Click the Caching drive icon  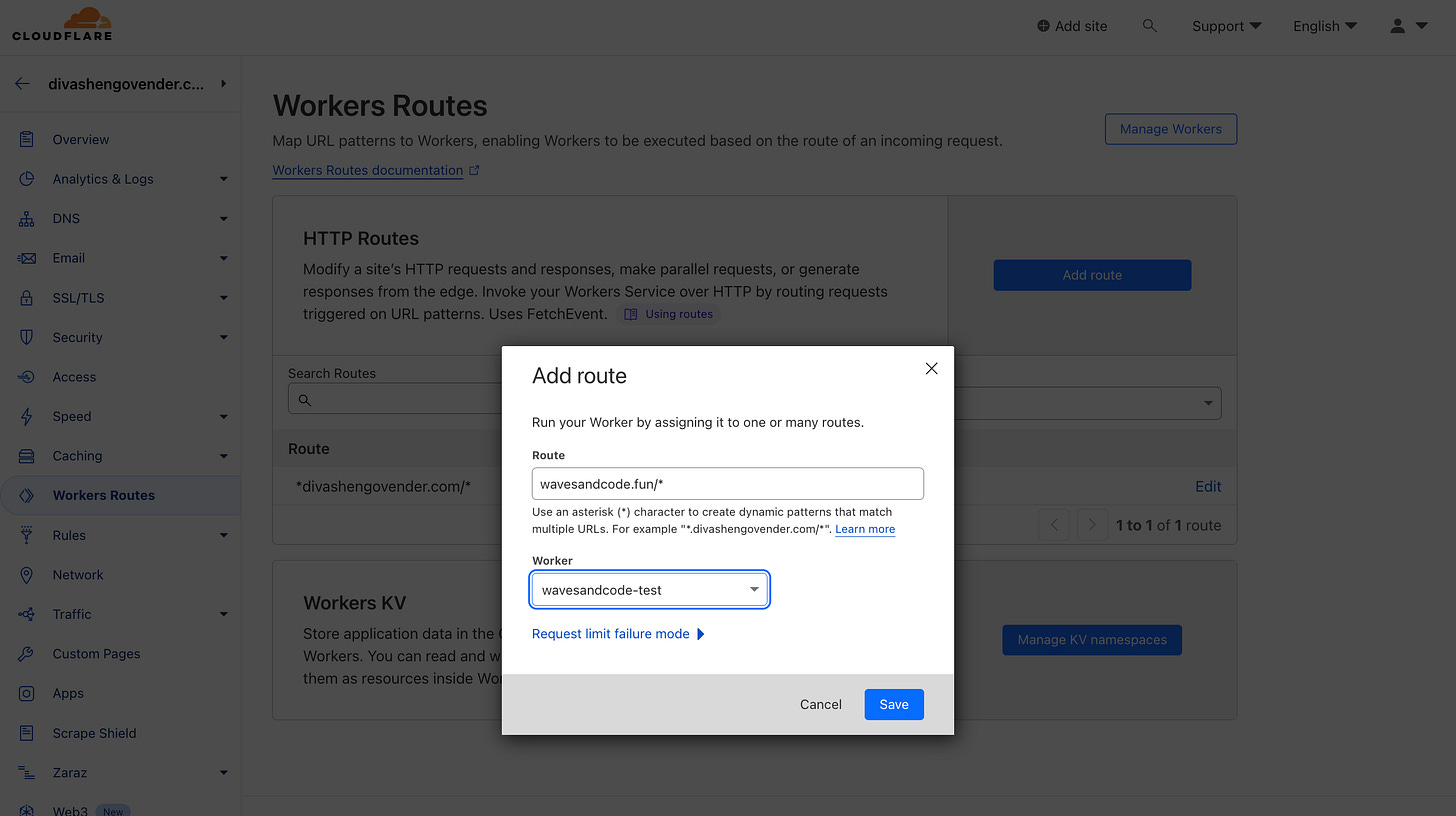pos(27,456)
